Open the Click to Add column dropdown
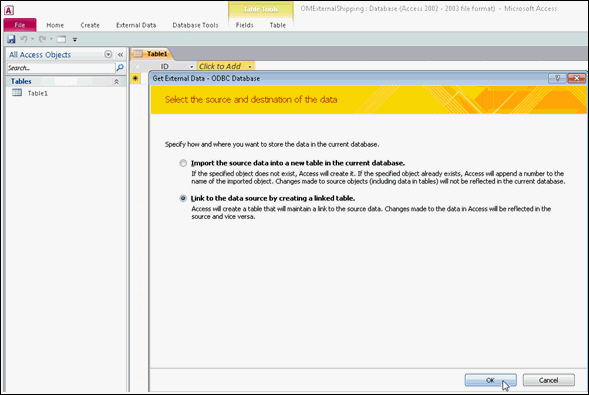 pos(250,67)
